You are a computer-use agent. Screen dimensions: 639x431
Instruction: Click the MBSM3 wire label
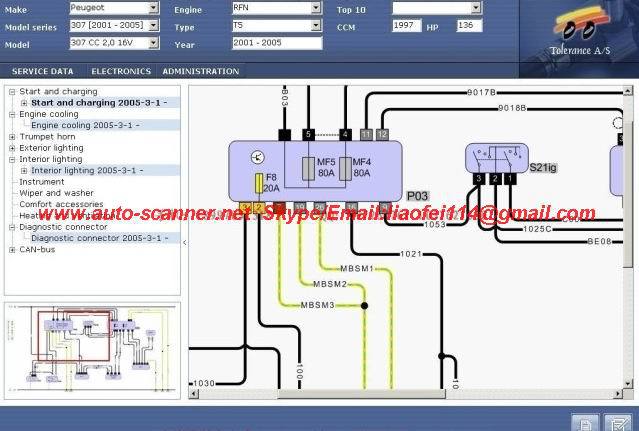[x=317, y=305]
